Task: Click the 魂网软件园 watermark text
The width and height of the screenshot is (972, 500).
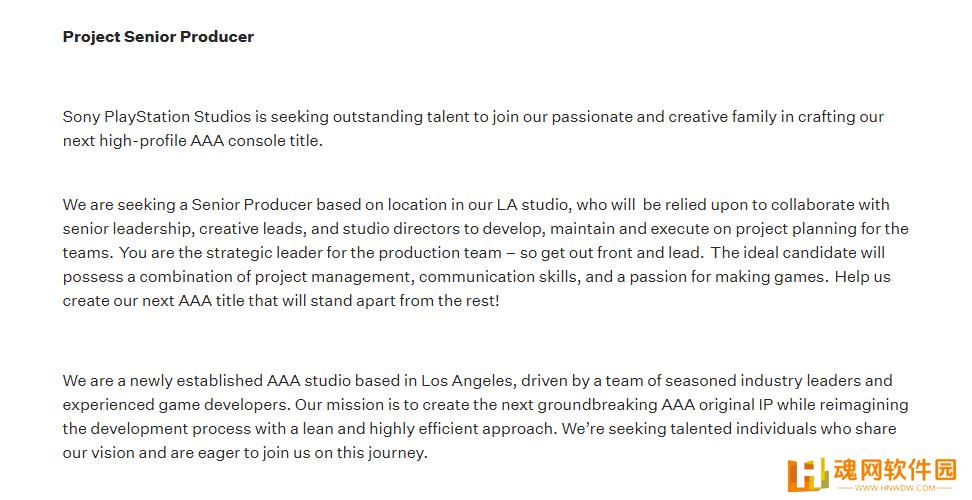Action: (895, 471)
